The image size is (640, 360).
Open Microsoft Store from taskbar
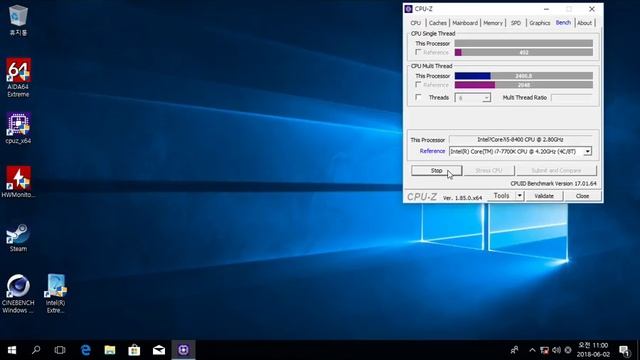point(134,350)
